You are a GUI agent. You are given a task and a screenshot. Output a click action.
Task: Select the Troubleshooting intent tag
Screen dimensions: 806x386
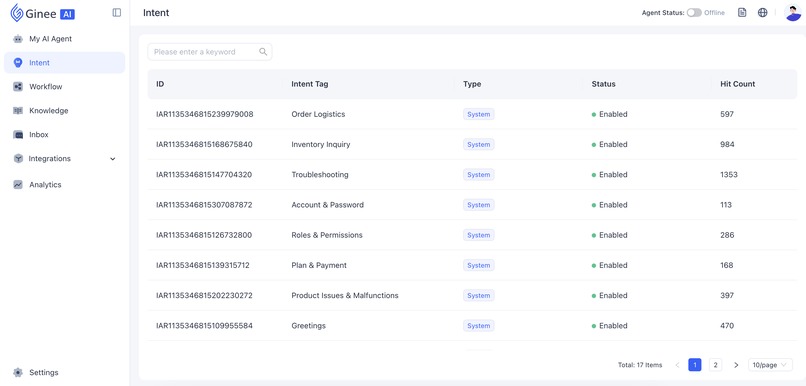[320, 175]
